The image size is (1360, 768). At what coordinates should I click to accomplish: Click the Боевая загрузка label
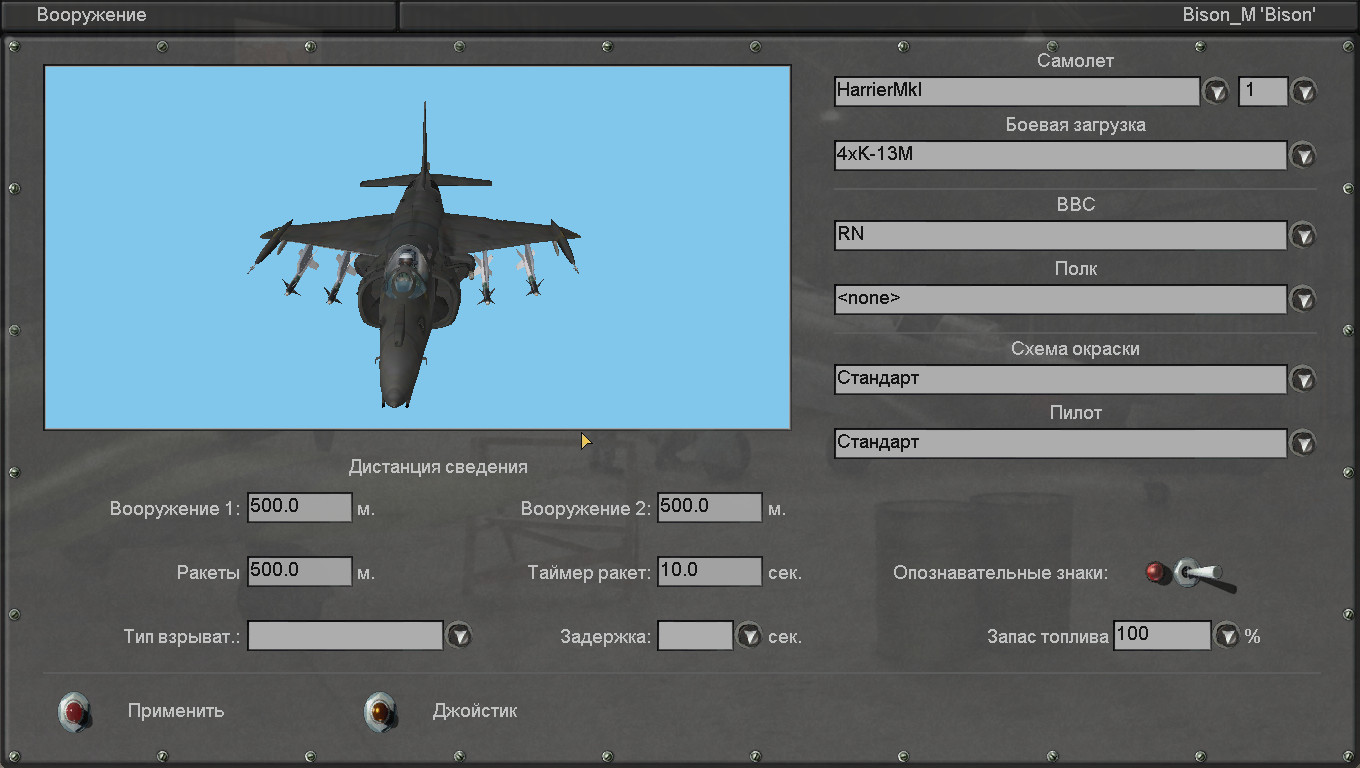(x=1076, y=125)
